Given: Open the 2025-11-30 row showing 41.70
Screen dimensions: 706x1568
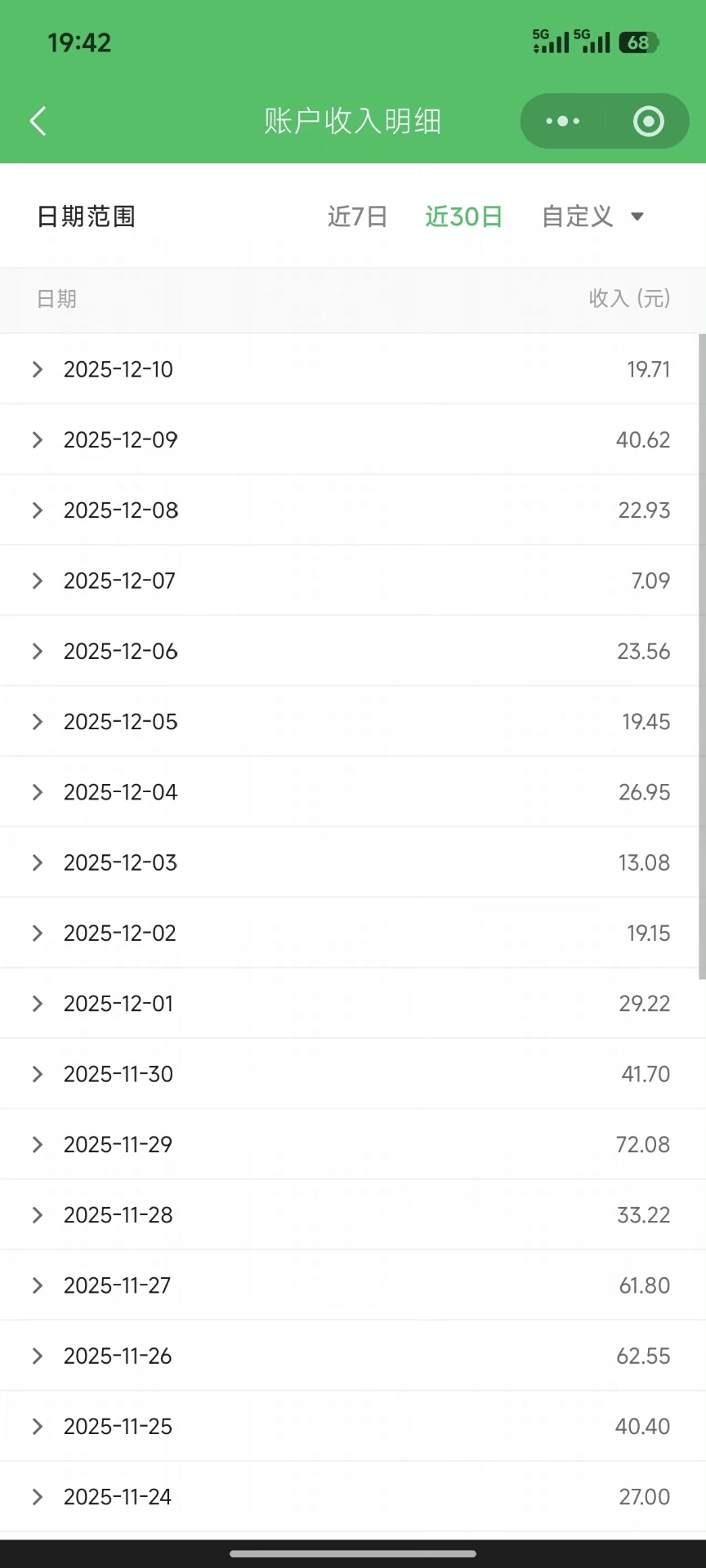Looking at the screenshot, I should (118, 1074).
